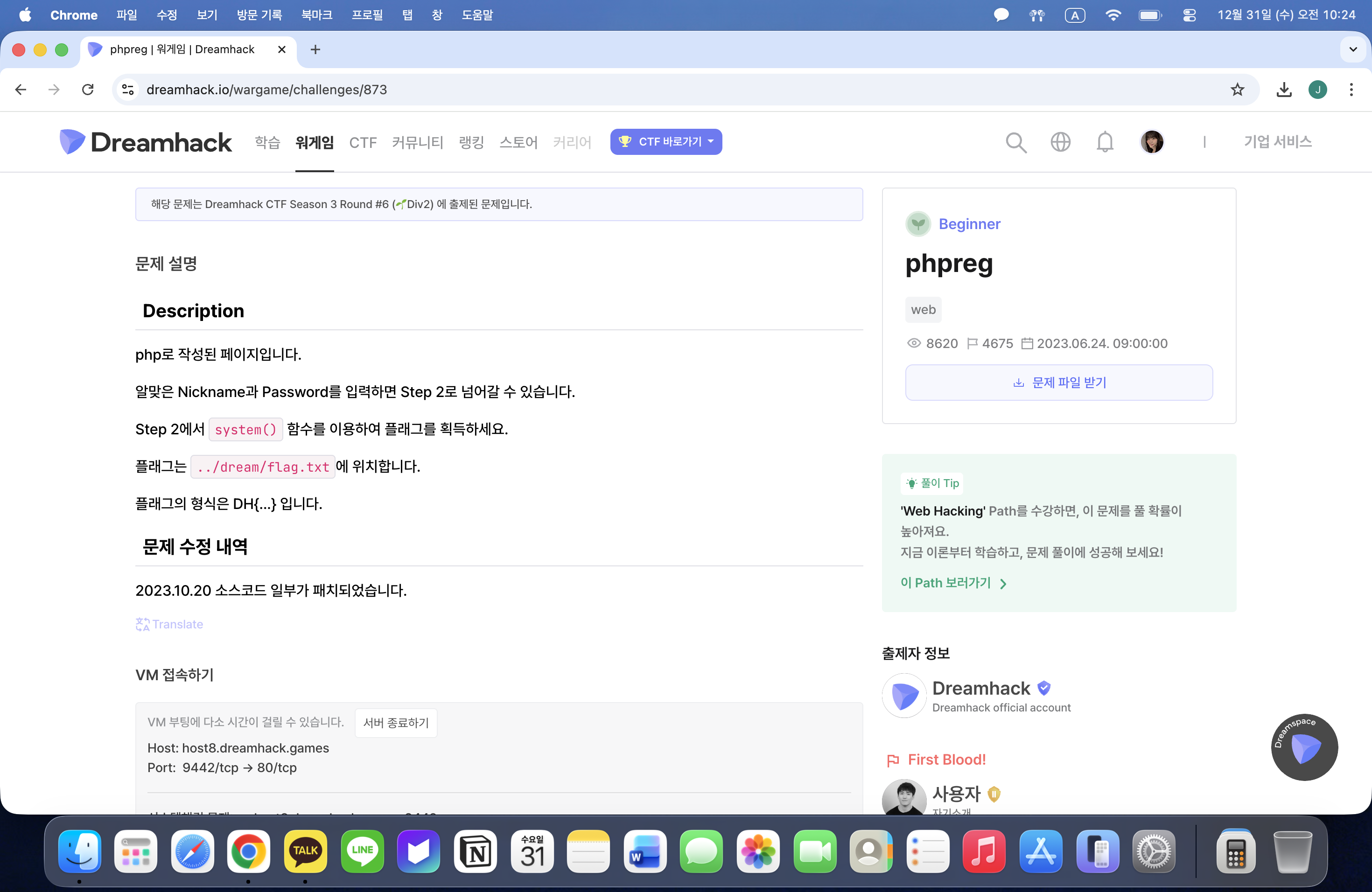
Task: Click the Dreamspace floating round button
Action: click(x=1304, y=747)
